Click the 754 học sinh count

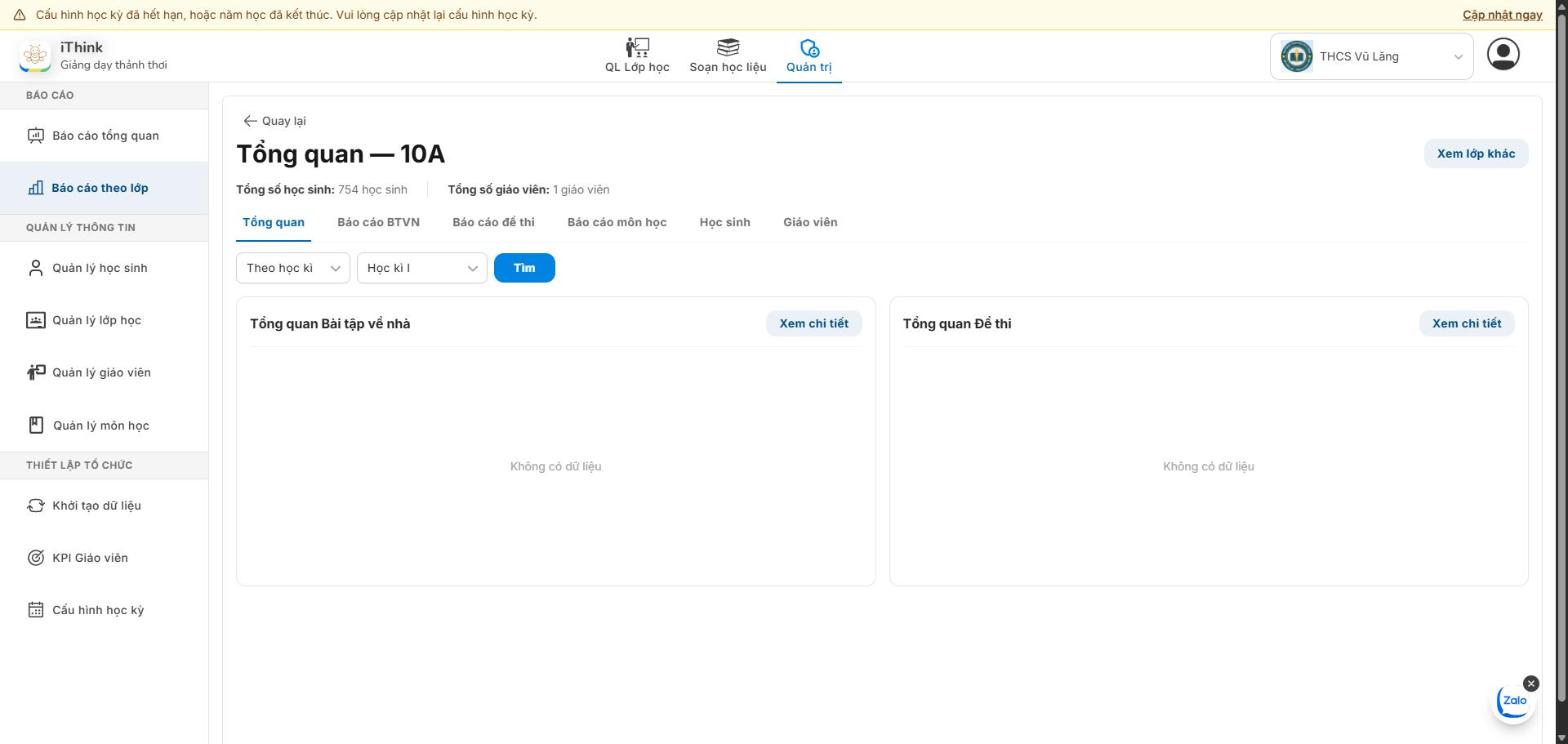pos(372,189)
